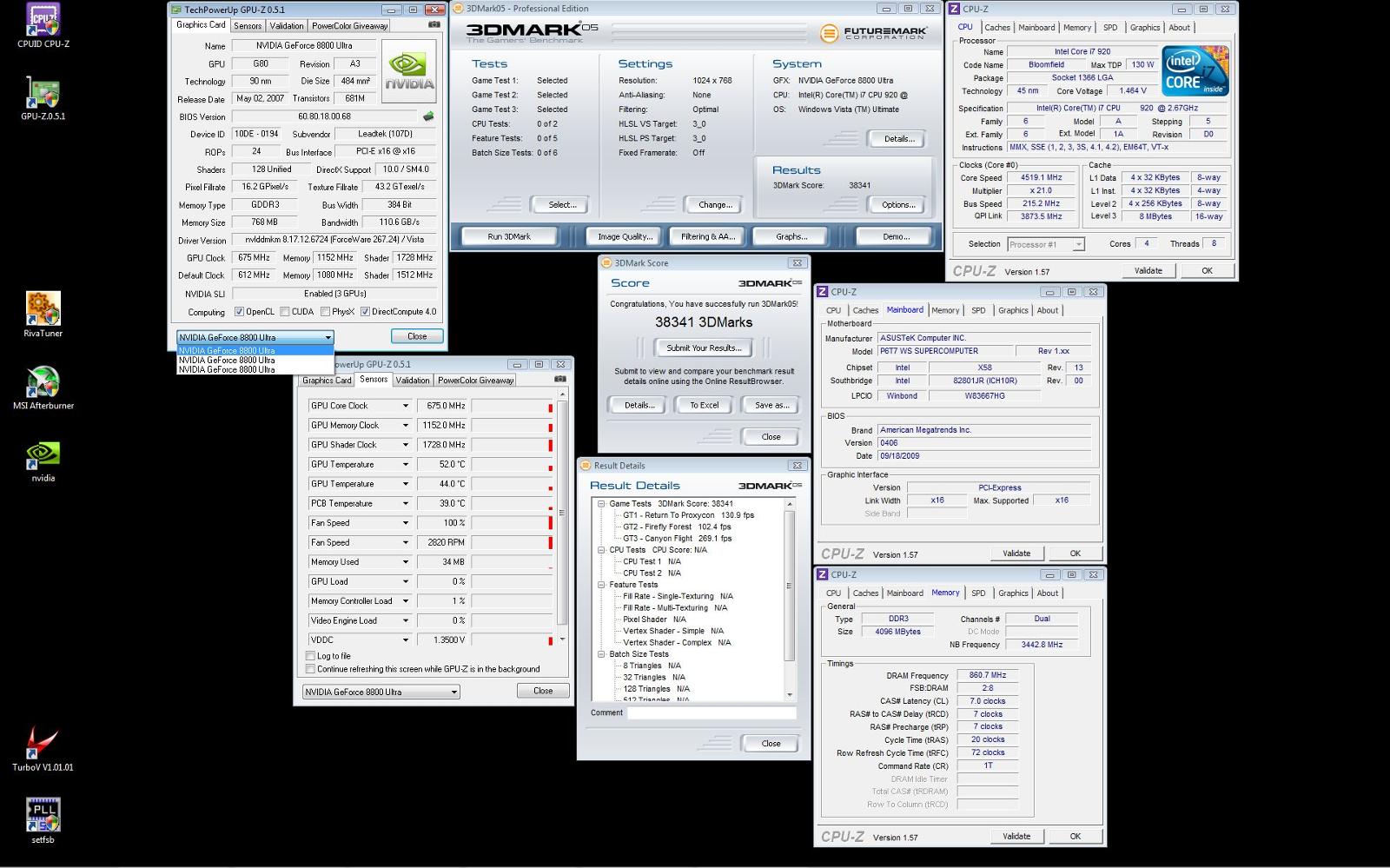
Task: Collapse the Batch Size Tests tree node
Action: click(x=600, y=654)
